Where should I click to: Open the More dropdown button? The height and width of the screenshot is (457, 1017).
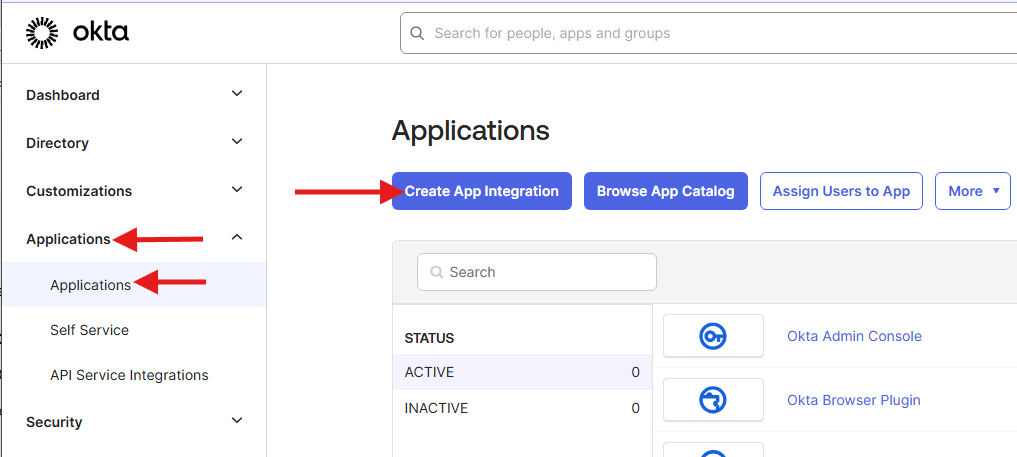tap(972, 191)
